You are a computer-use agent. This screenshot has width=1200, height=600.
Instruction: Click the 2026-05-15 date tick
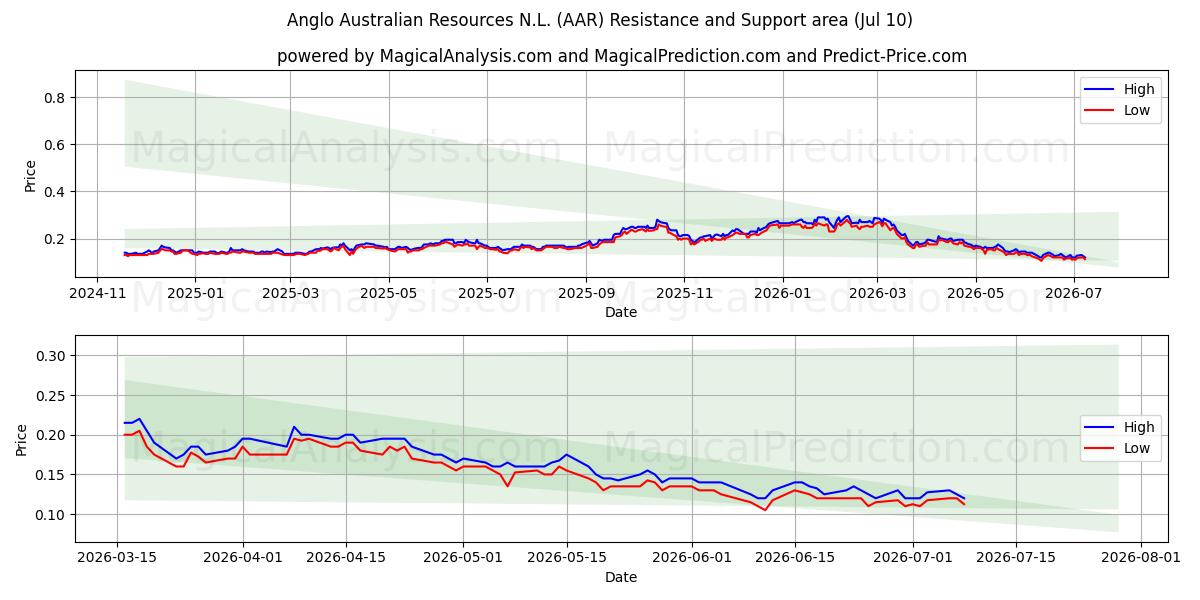(x=567, y=557)
